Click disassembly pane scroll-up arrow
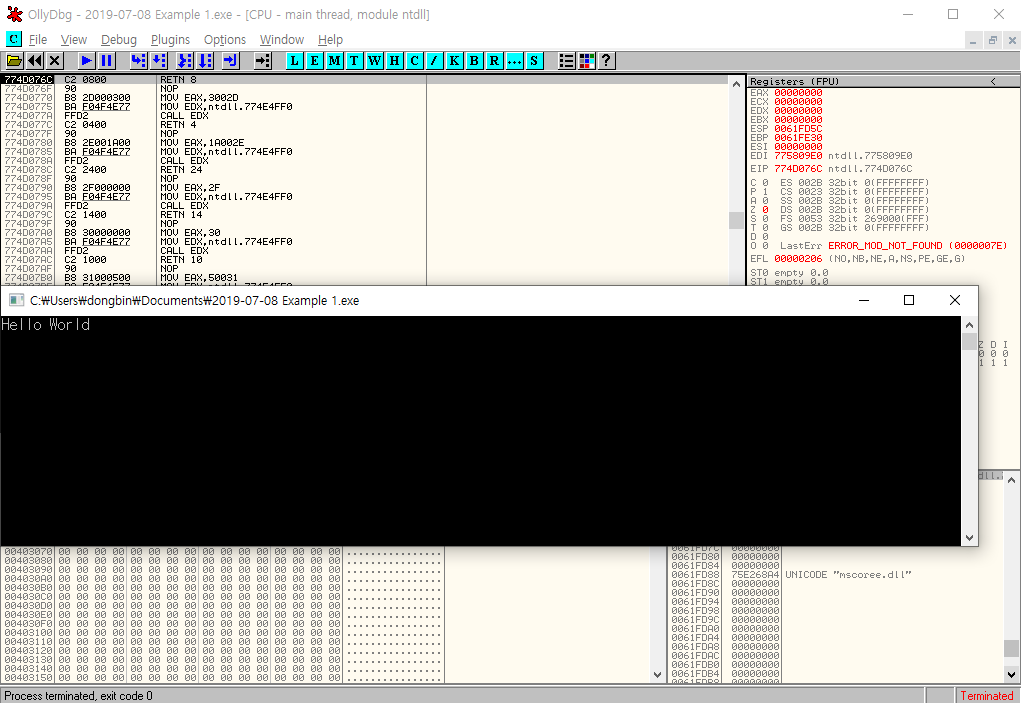This screenshot has width=1021, height=703. coord(736,83)
